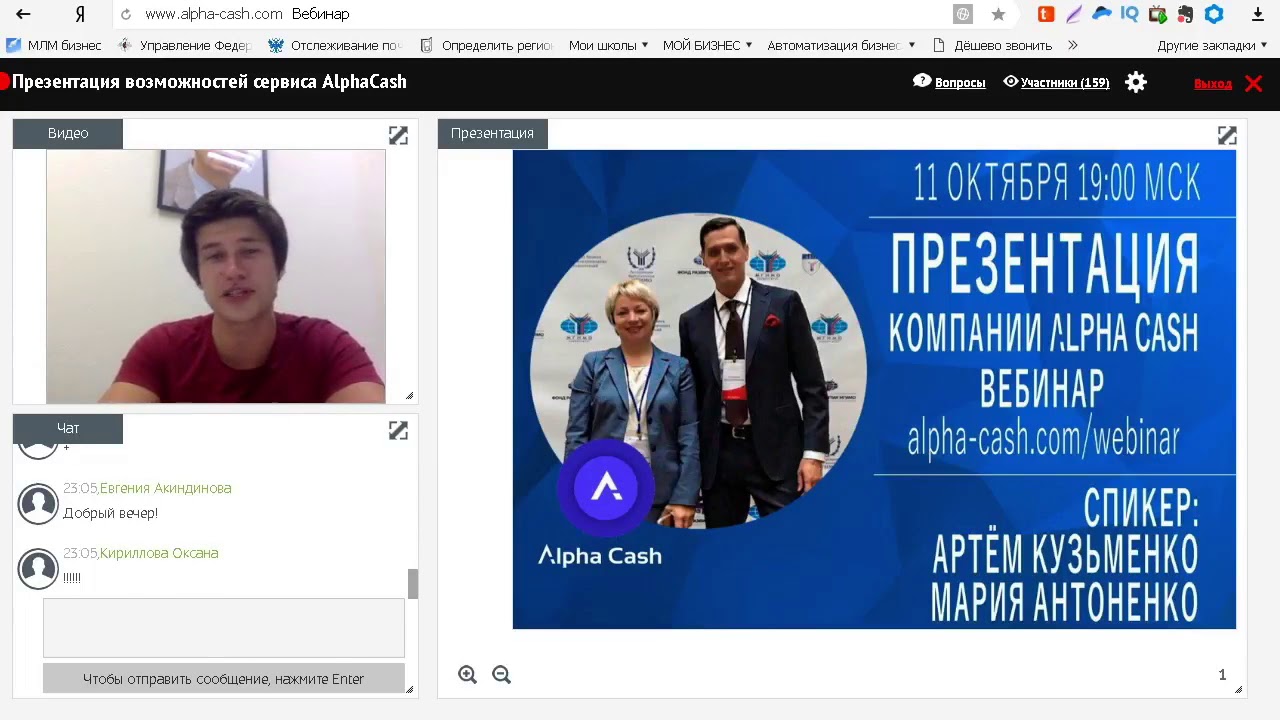Click Кириллова Оксана avatar icon
The width and height of the screenshot is (1280, 720).
(x=38, y=569)
